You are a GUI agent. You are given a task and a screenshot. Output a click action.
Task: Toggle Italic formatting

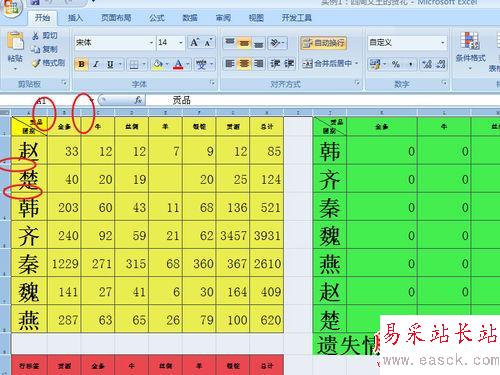[x=96, y=64]
